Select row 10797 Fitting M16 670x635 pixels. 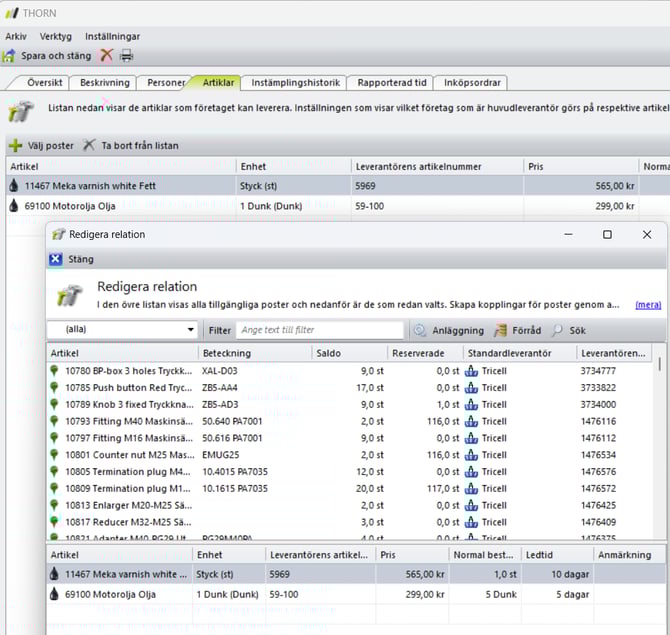pos(349,438)
